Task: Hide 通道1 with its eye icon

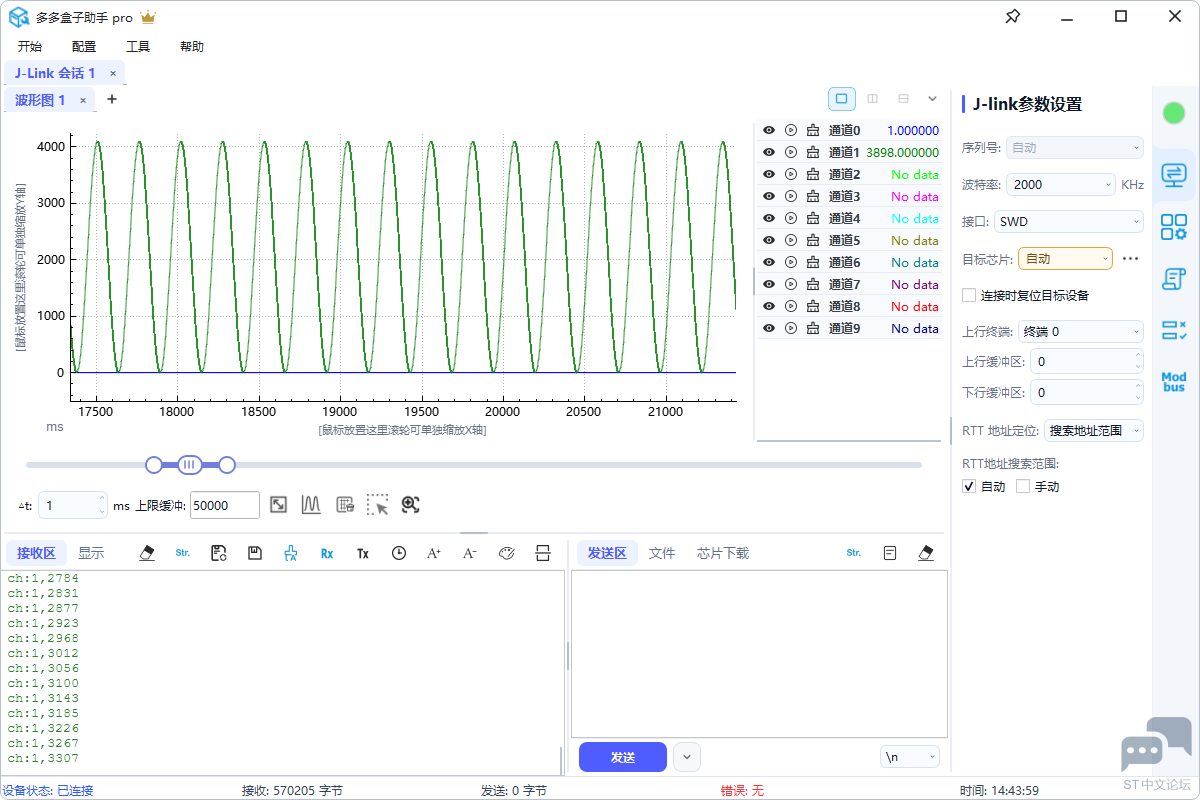Action: coord(769,152)
